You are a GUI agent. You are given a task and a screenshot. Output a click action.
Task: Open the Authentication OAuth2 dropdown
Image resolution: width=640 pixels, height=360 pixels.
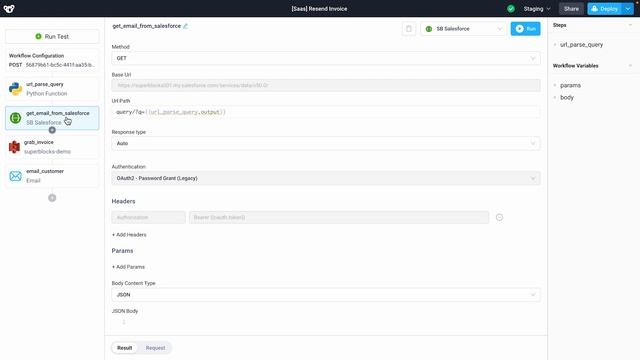pos(326,178)
